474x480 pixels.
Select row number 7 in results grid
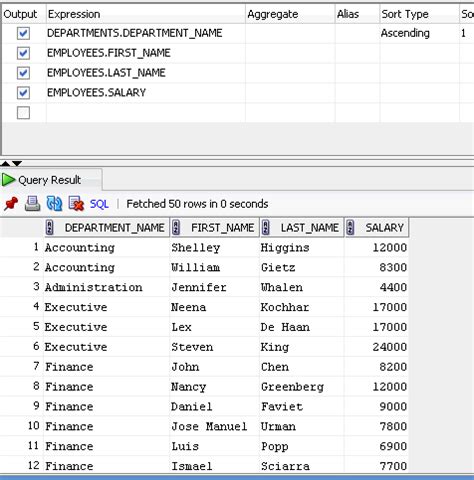pyautogui.click(x=22, y=367)
